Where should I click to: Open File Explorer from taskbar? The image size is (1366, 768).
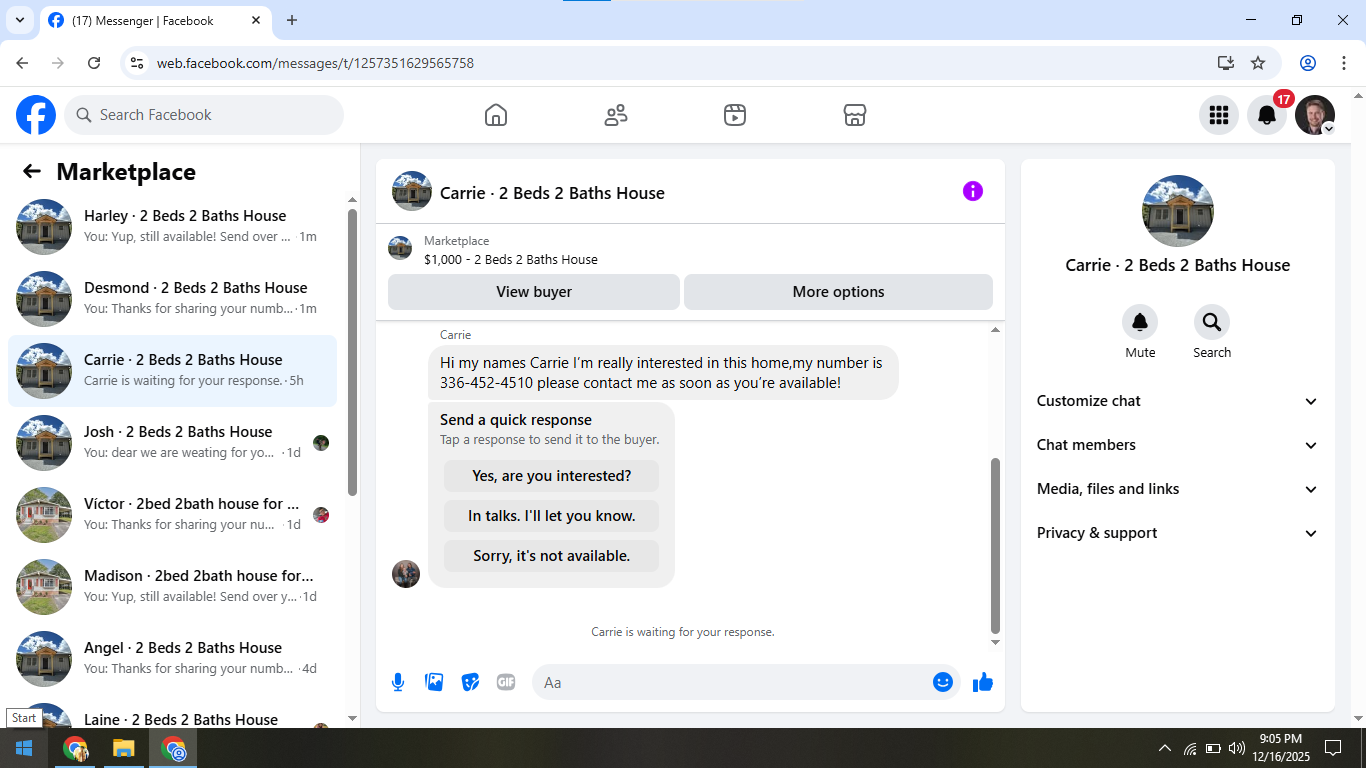pyautogui.click(x=123, y=748)
